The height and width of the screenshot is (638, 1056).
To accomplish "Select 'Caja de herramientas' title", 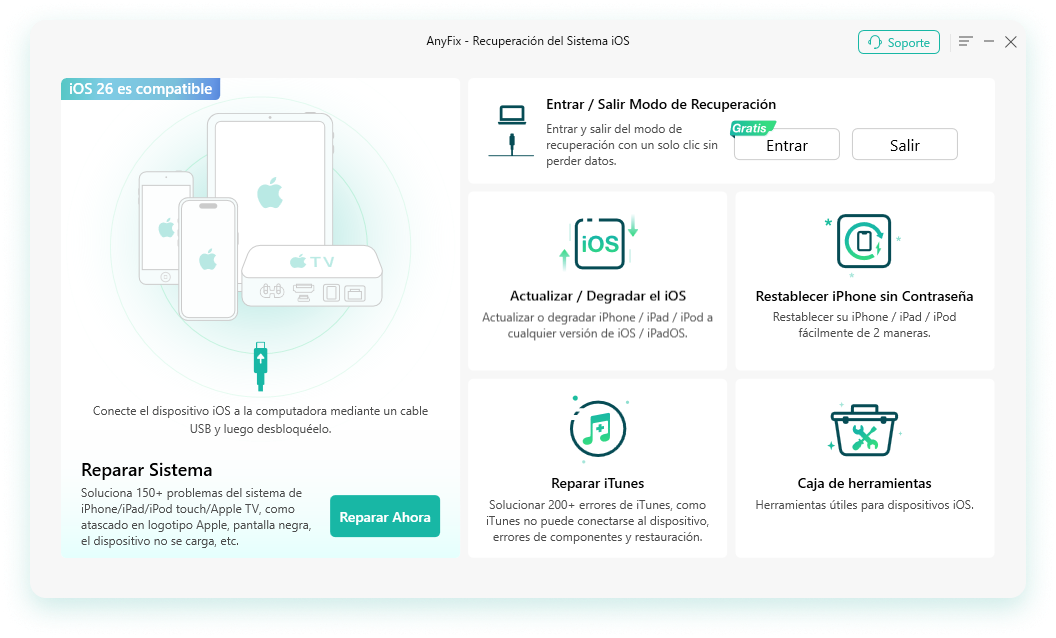I will [x=864, y=483].
